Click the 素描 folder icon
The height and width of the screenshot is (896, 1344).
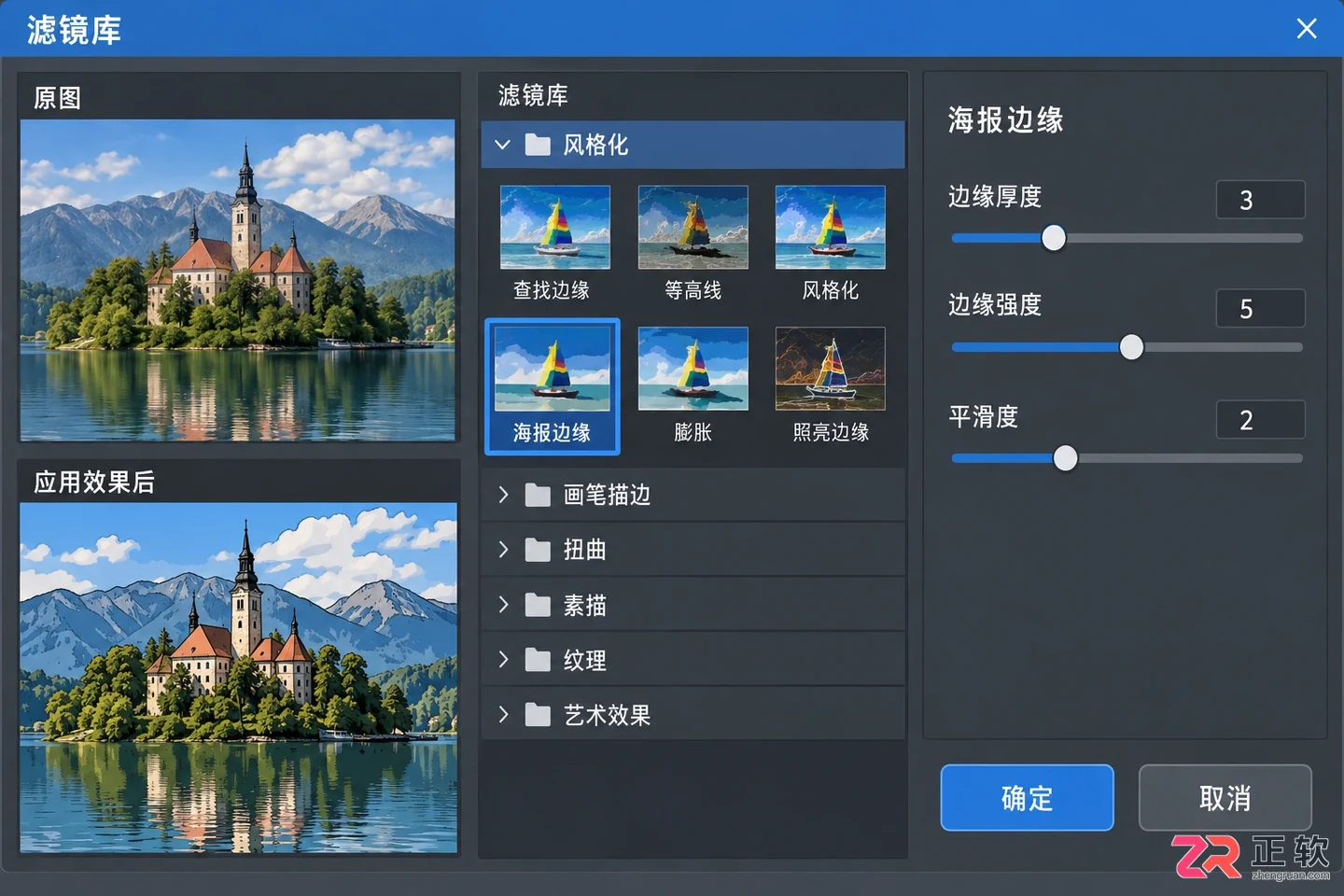pos(538,605)
